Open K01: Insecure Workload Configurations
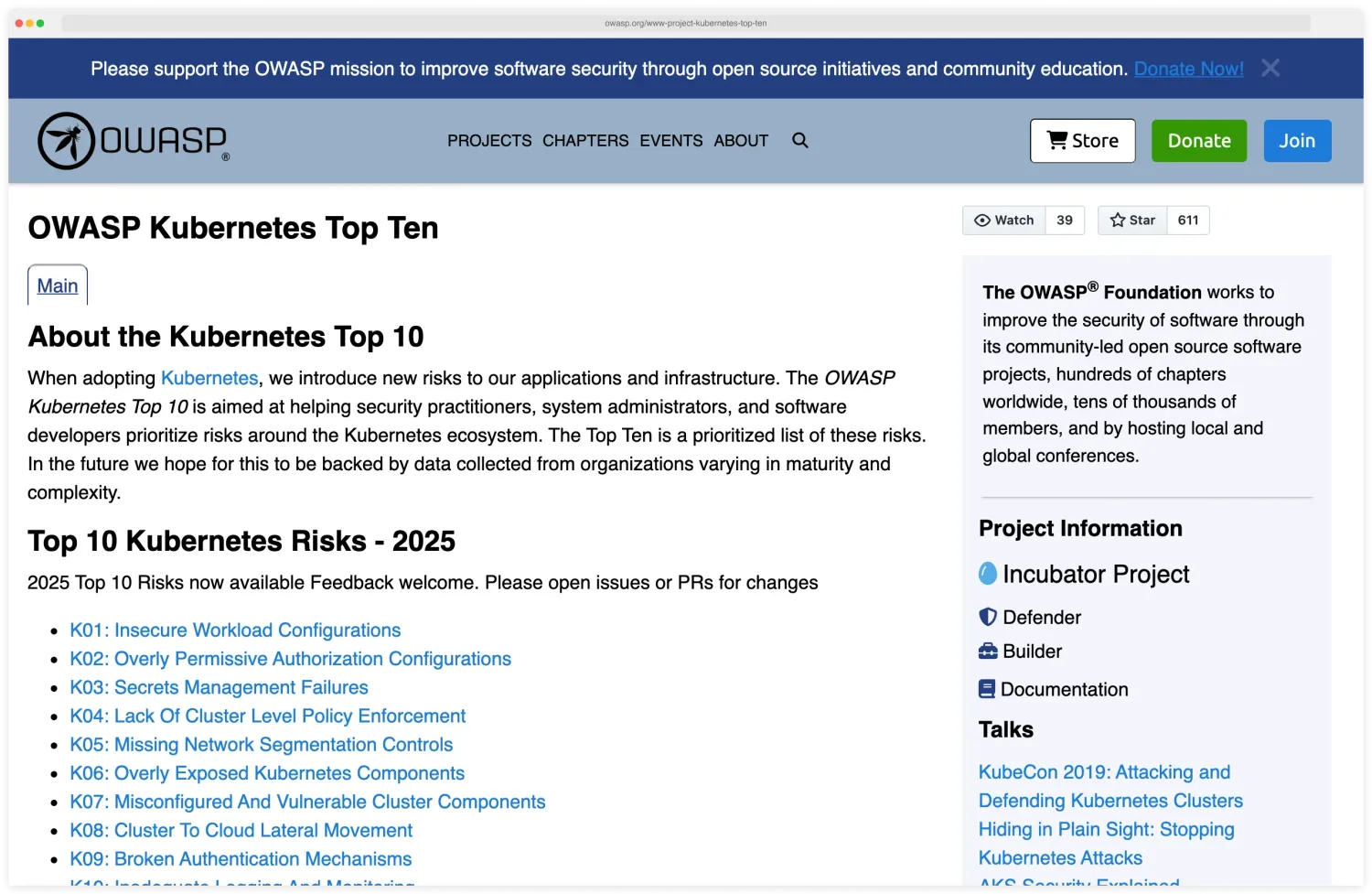 235,630
